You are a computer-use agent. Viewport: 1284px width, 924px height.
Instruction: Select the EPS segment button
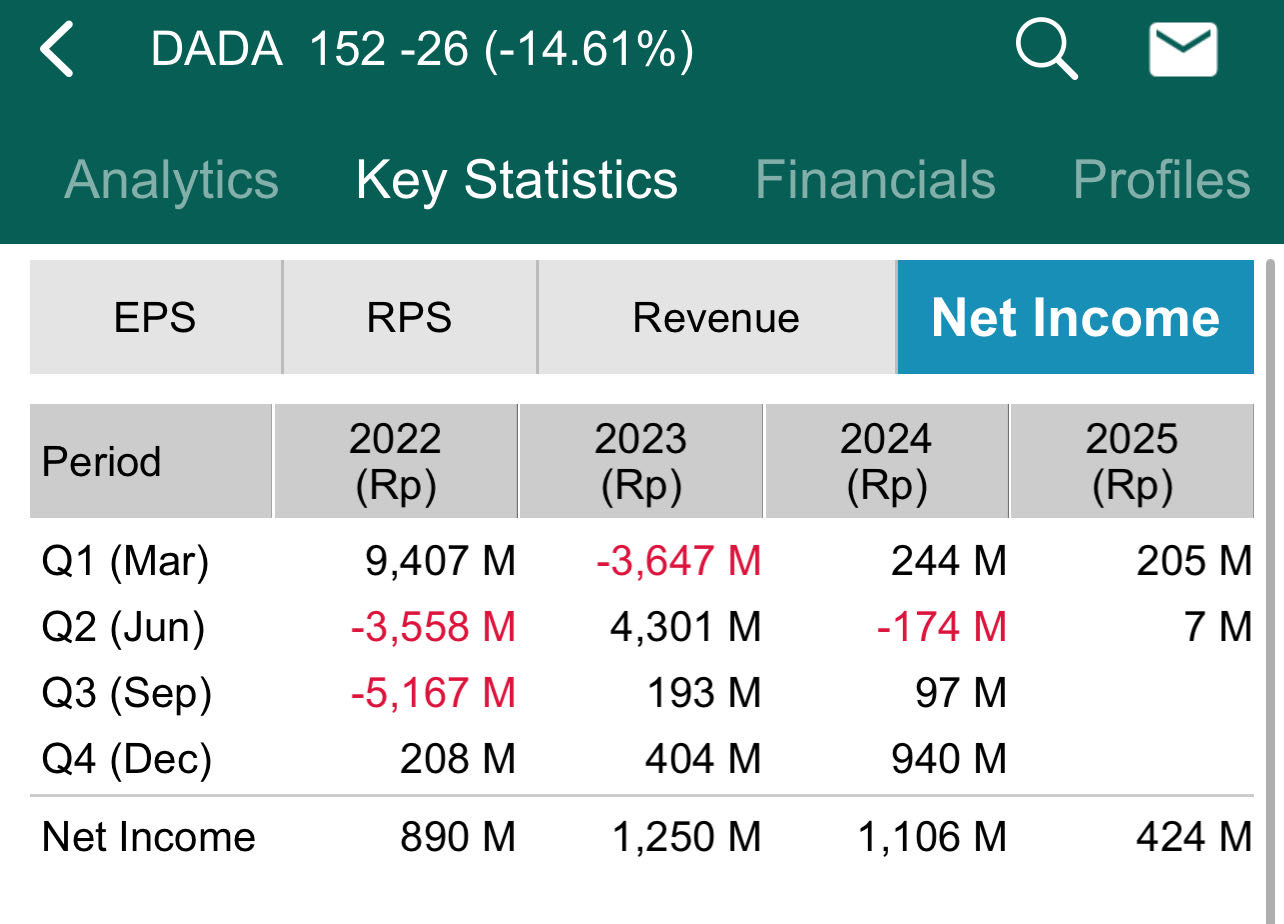coord(155,318)
